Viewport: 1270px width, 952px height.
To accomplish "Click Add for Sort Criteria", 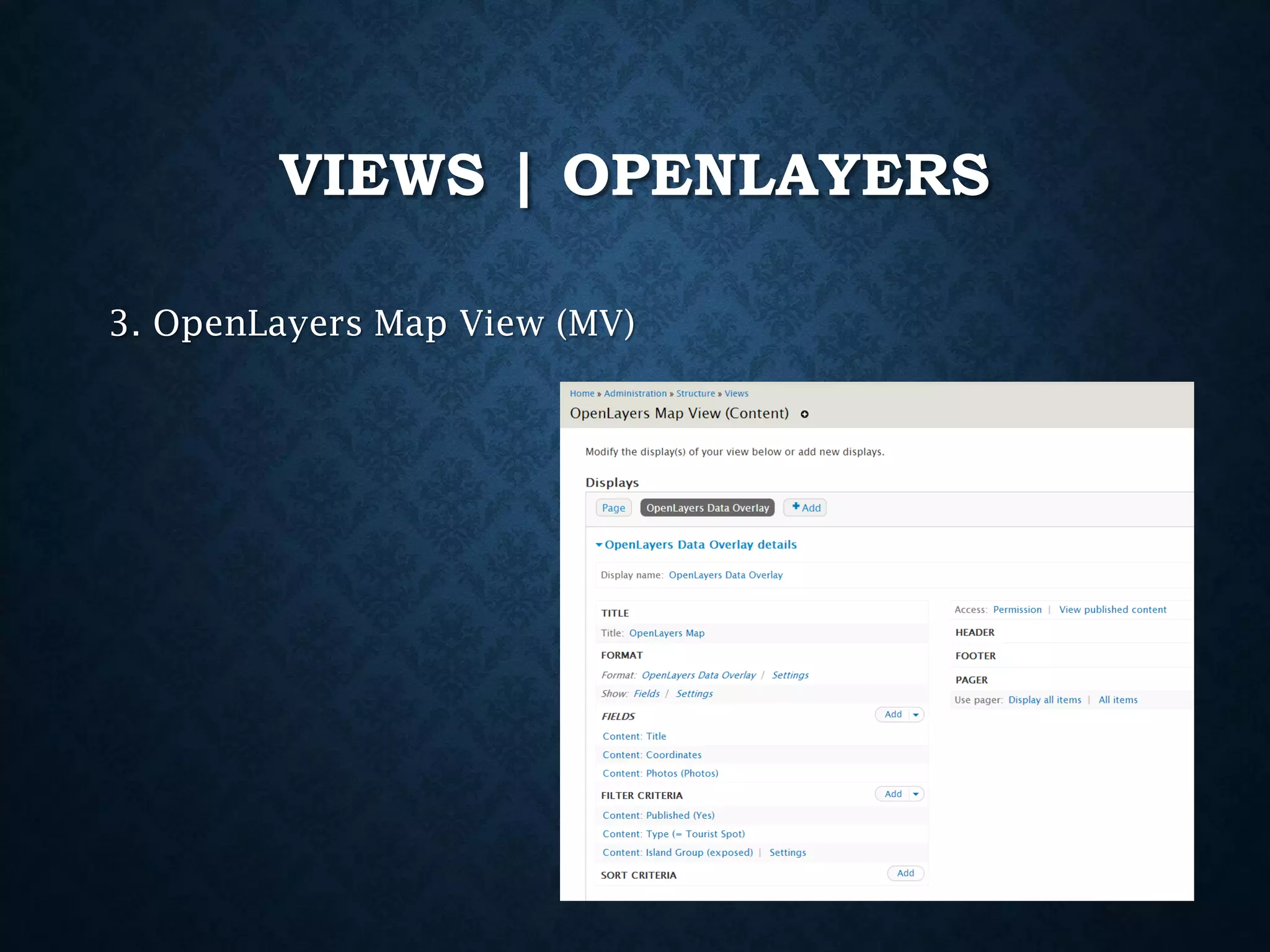I will 905,873.
